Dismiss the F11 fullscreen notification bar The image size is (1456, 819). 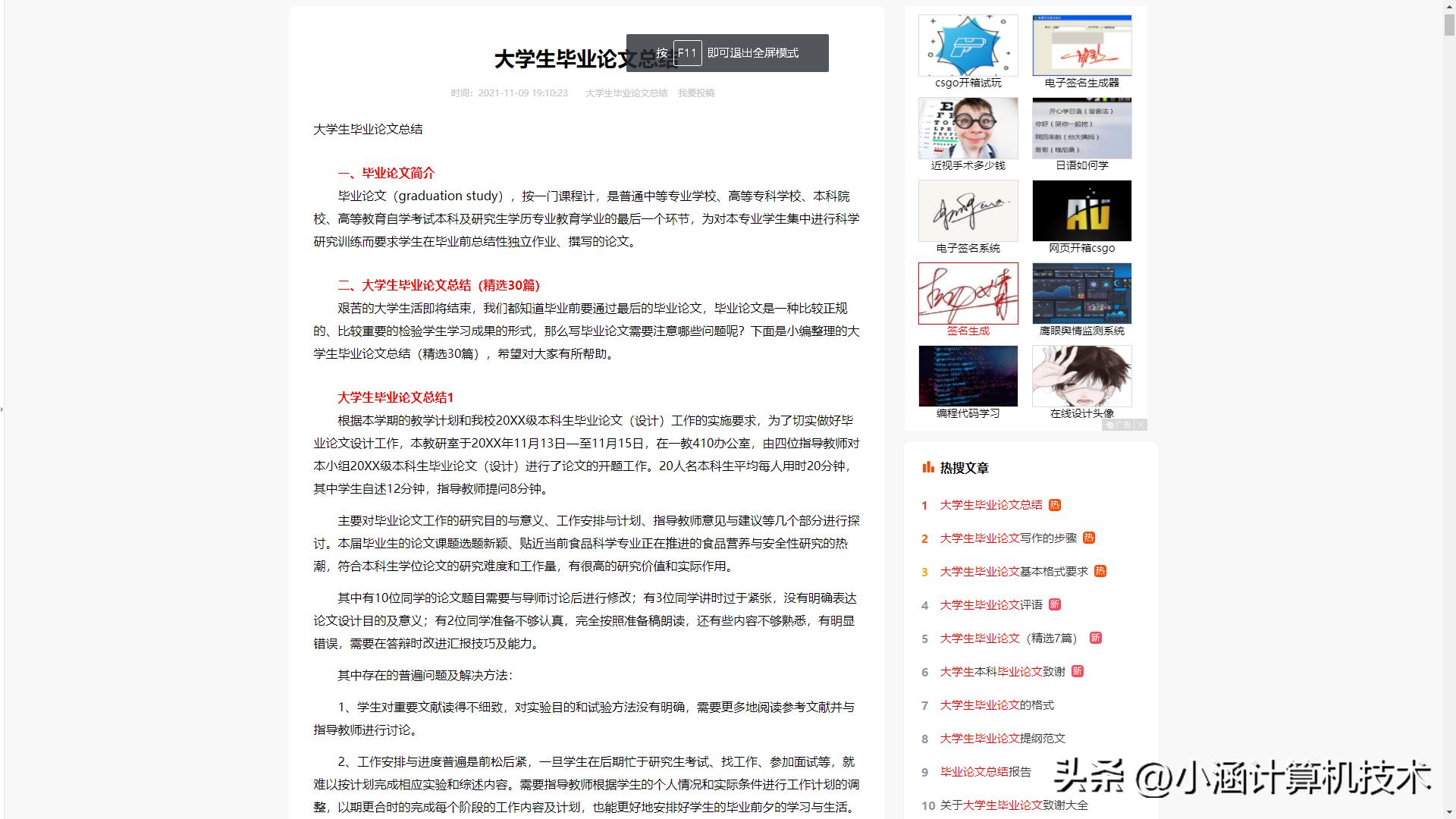coord(726,53)
